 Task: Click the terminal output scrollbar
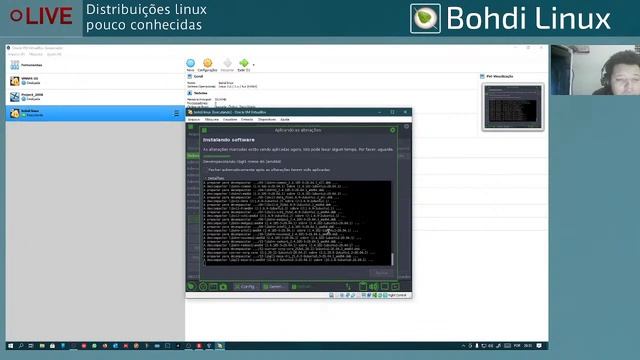click(392, 259)
